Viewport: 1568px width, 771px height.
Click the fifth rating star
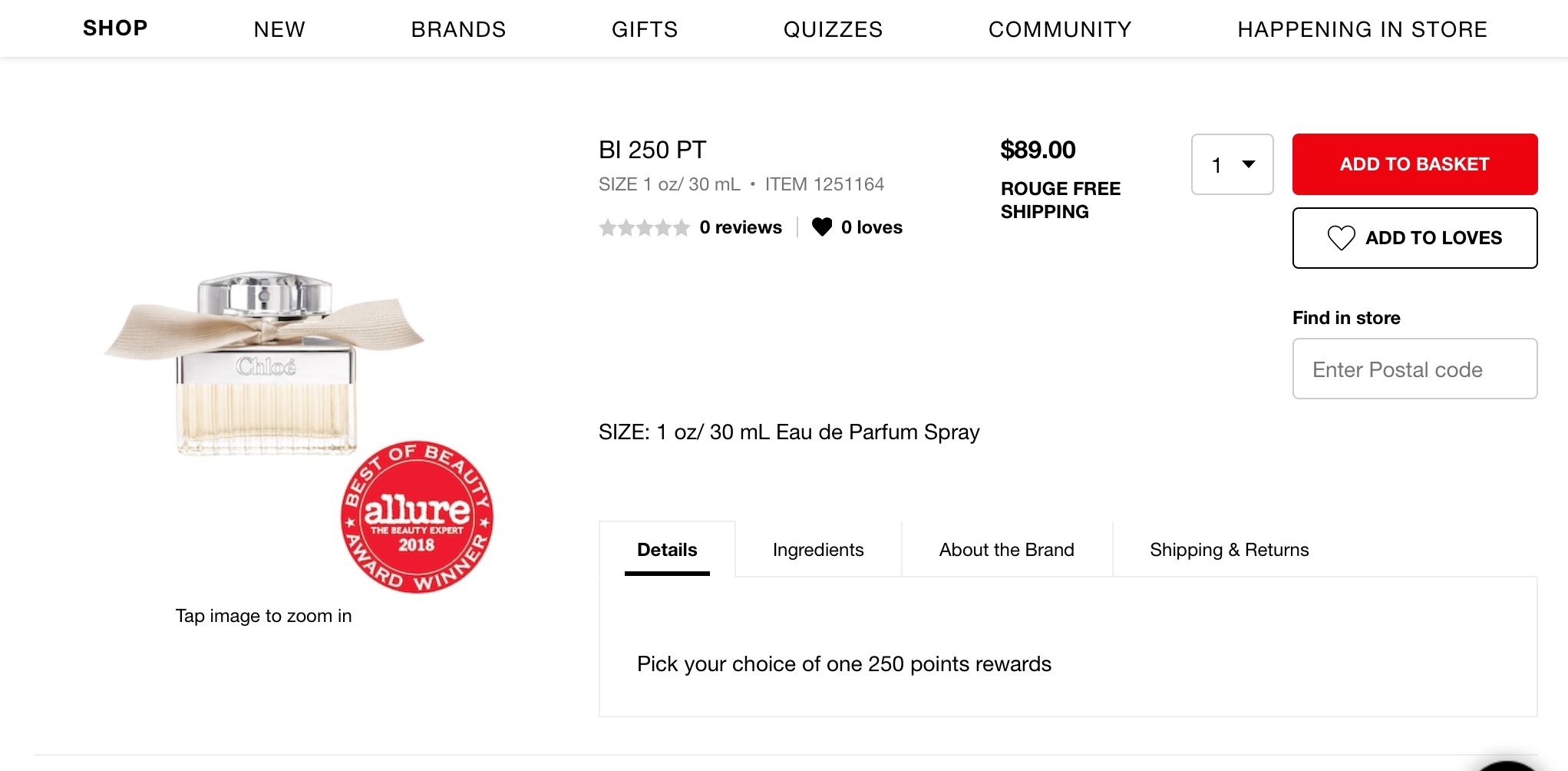(x=680, y=227)
